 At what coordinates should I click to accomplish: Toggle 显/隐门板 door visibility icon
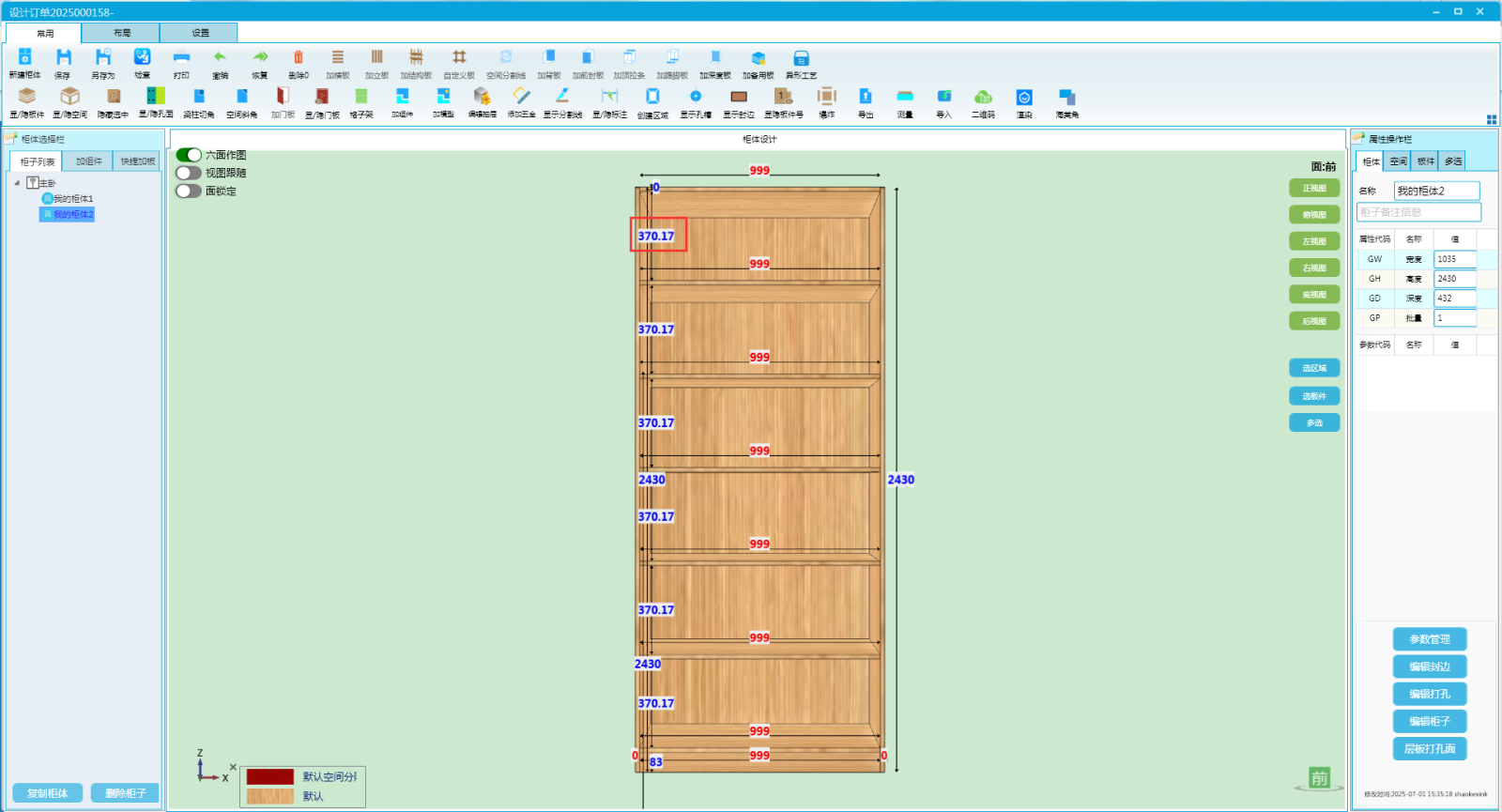[322, 96]
